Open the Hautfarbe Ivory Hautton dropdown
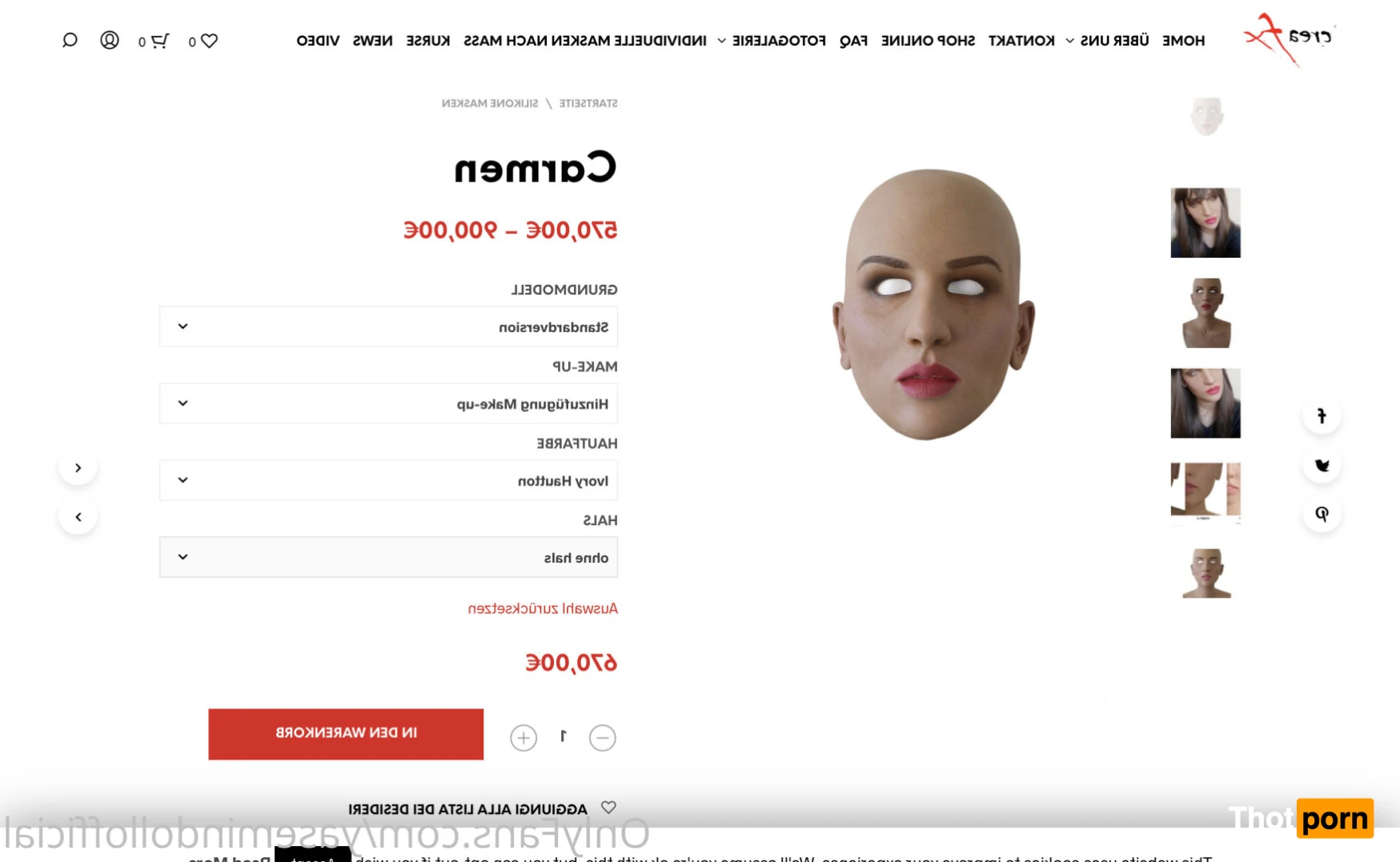Image resolution: width=1400 pixels, height=862 pixels. tap(388, 480)
